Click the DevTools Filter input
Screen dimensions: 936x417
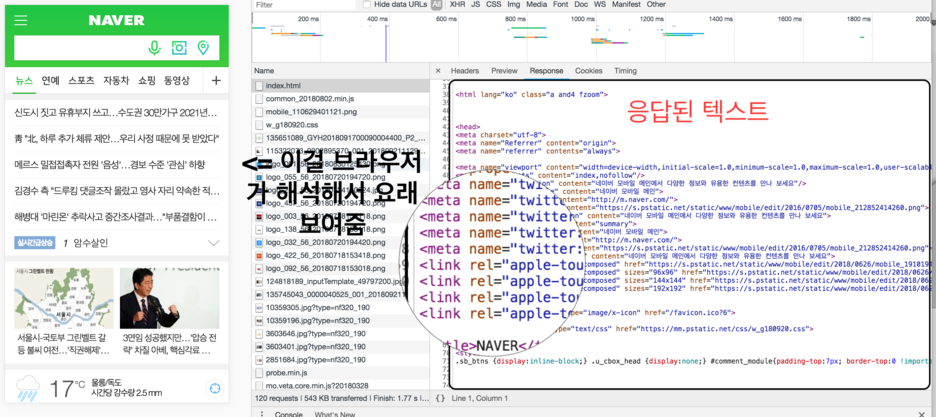click(304, 4)
